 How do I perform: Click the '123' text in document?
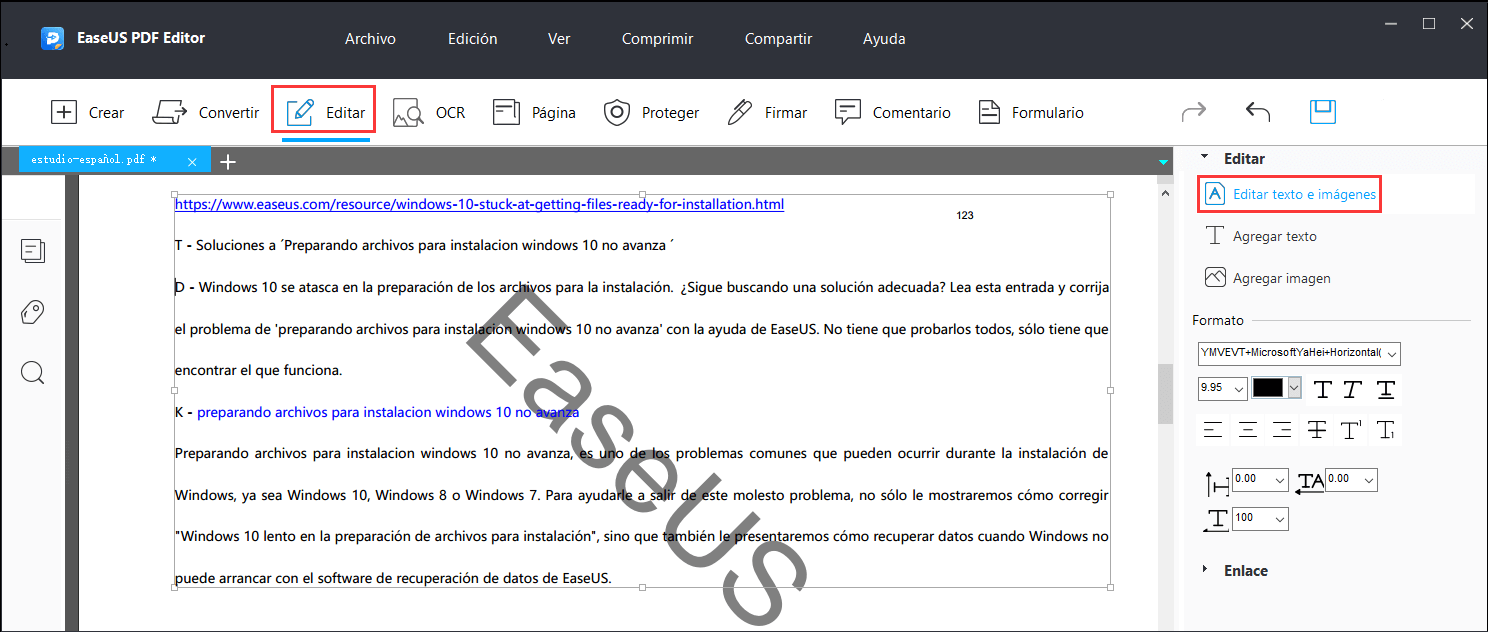click(965, 215)
